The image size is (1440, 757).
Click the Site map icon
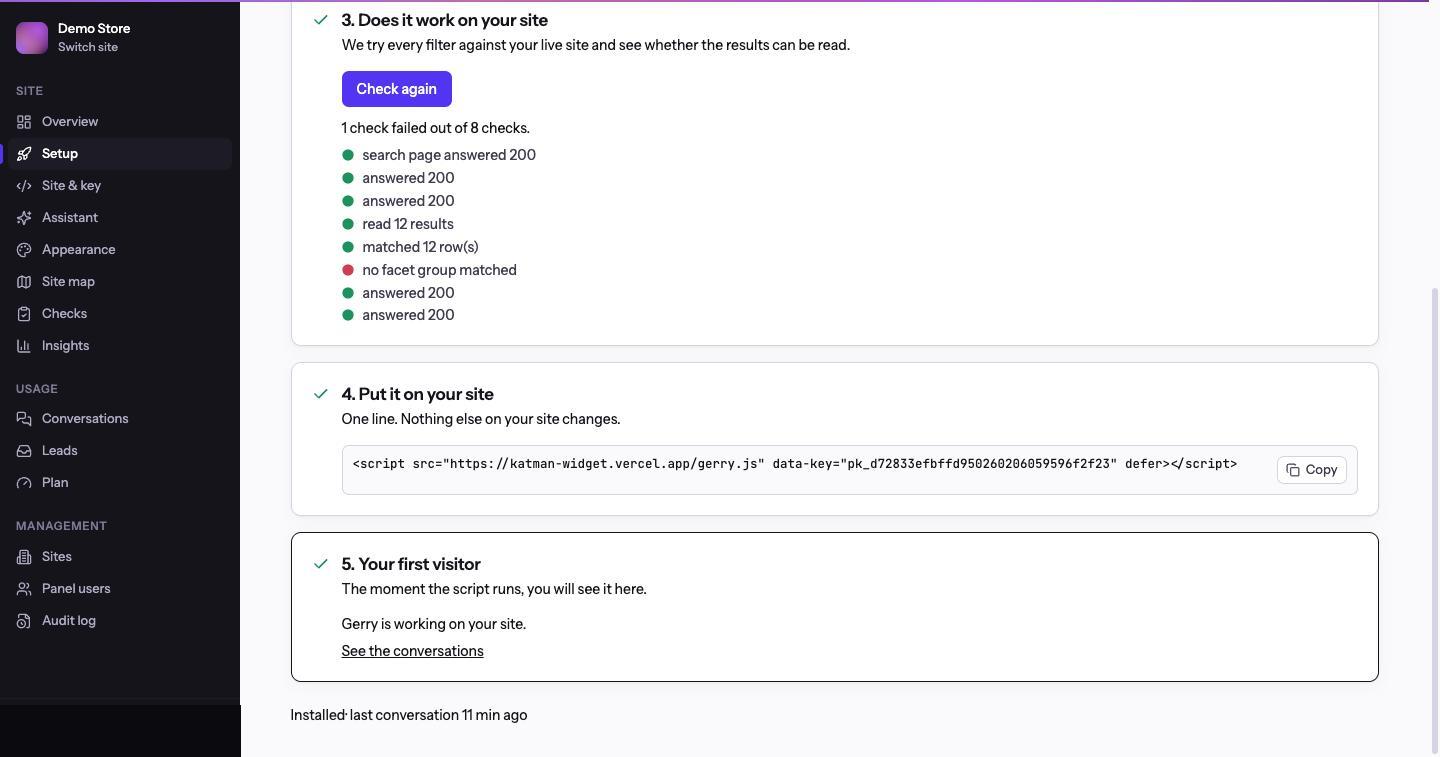pos(24,282)
